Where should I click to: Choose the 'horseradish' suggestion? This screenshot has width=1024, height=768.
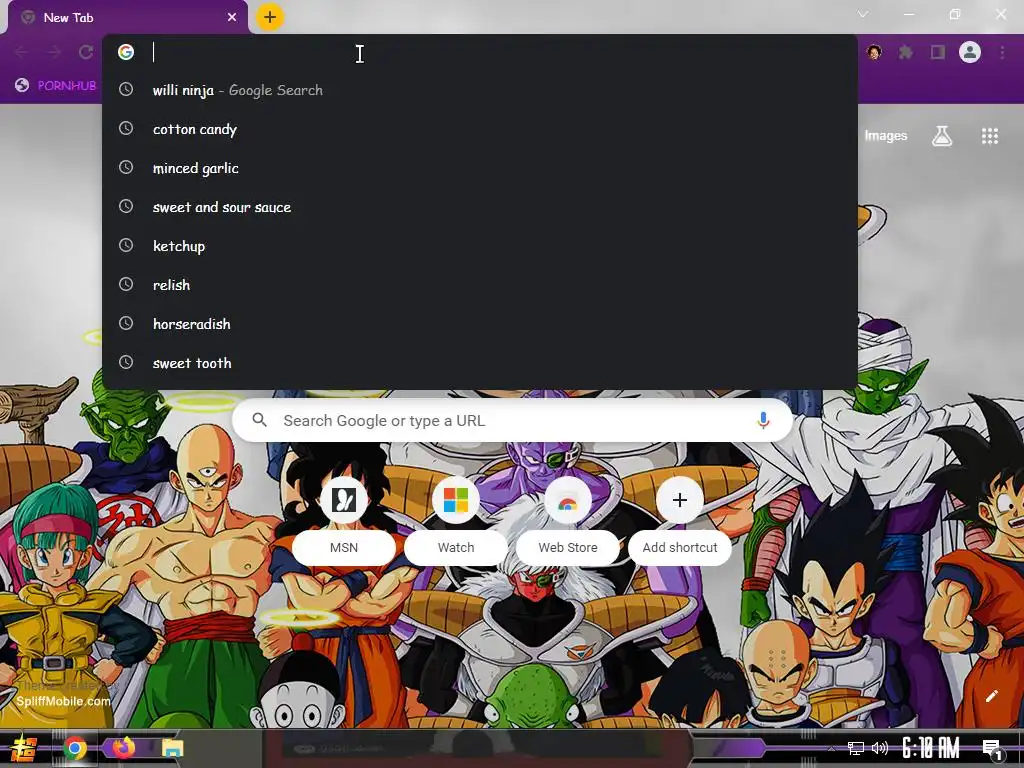tap(479, 324)
